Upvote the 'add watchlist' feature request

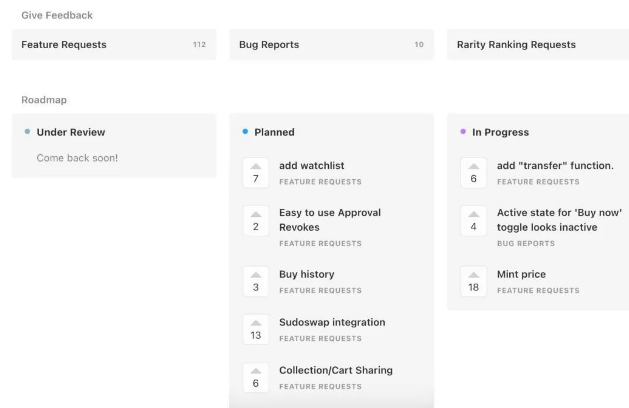(256, 173)
